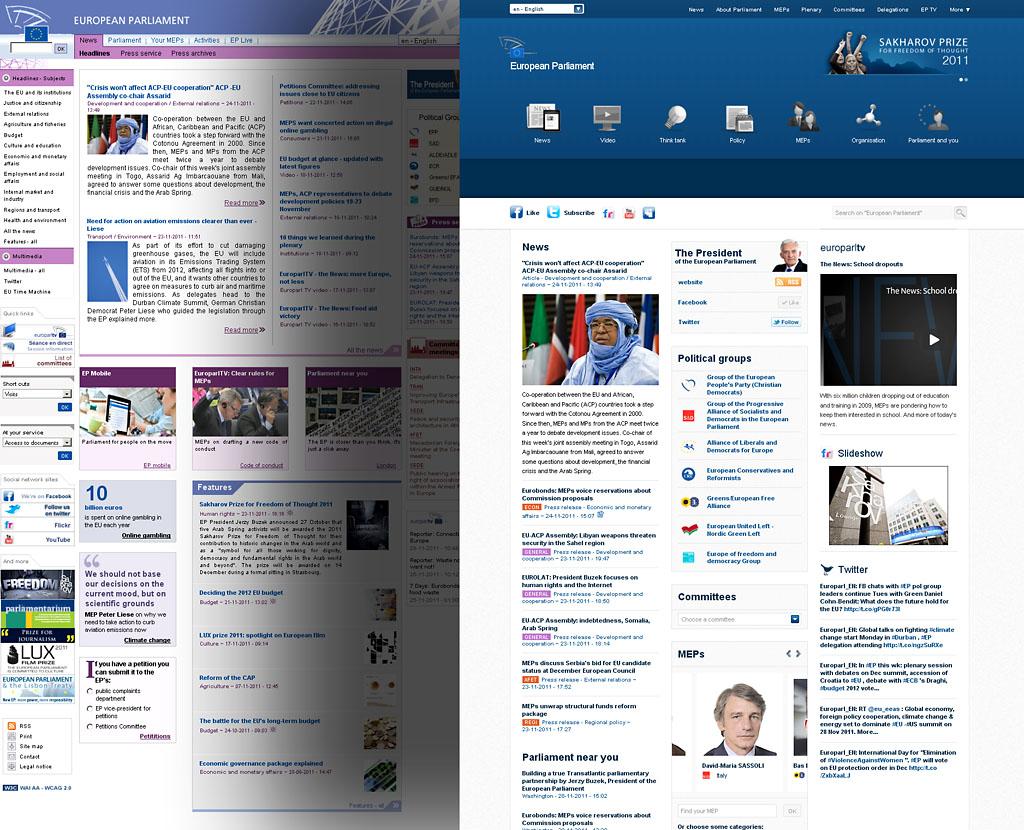Open the Think tank lightbulb icon

pos(674,118)
